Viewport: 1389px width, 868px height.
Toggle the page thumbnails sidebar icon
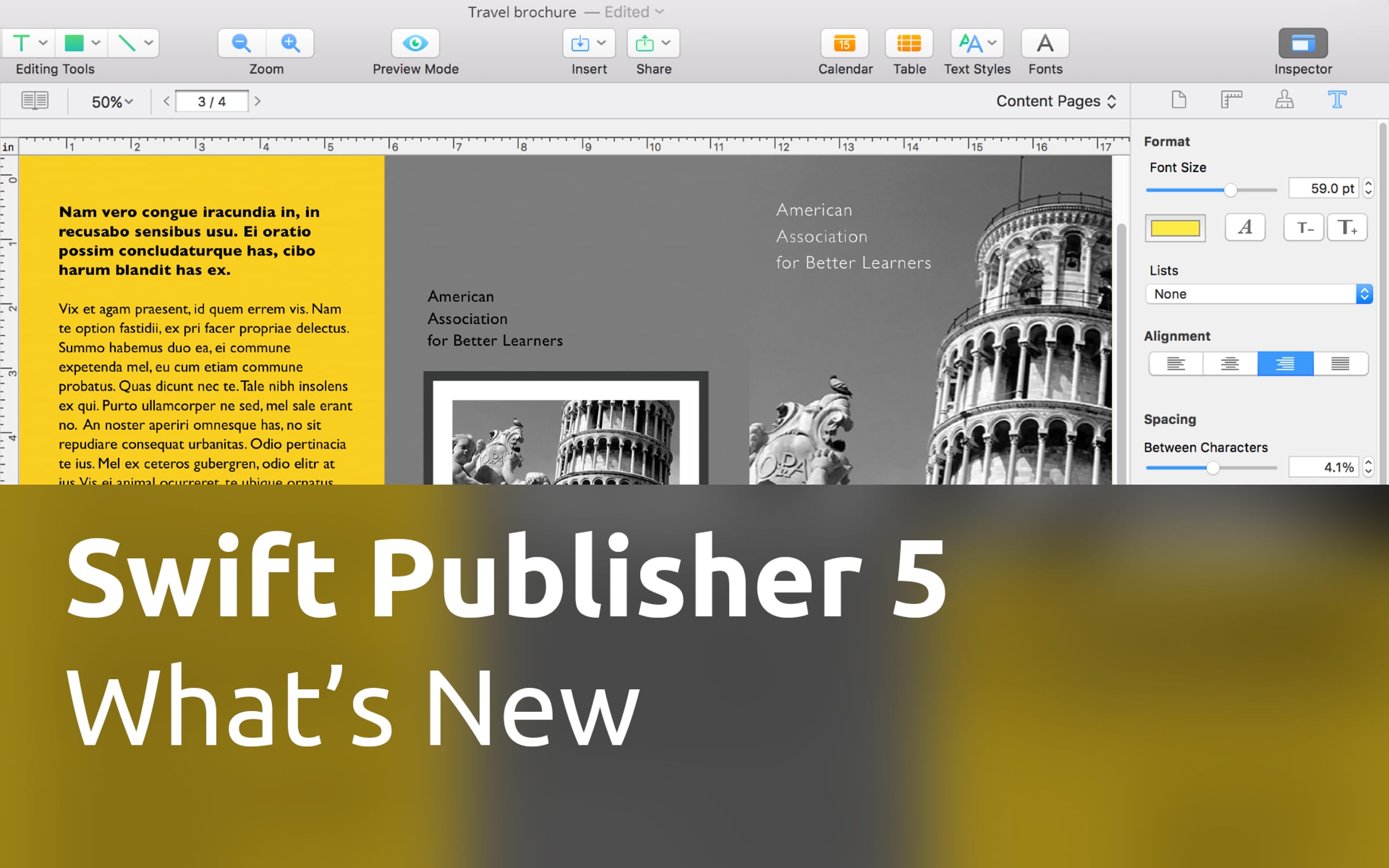(x=35, y=101)
